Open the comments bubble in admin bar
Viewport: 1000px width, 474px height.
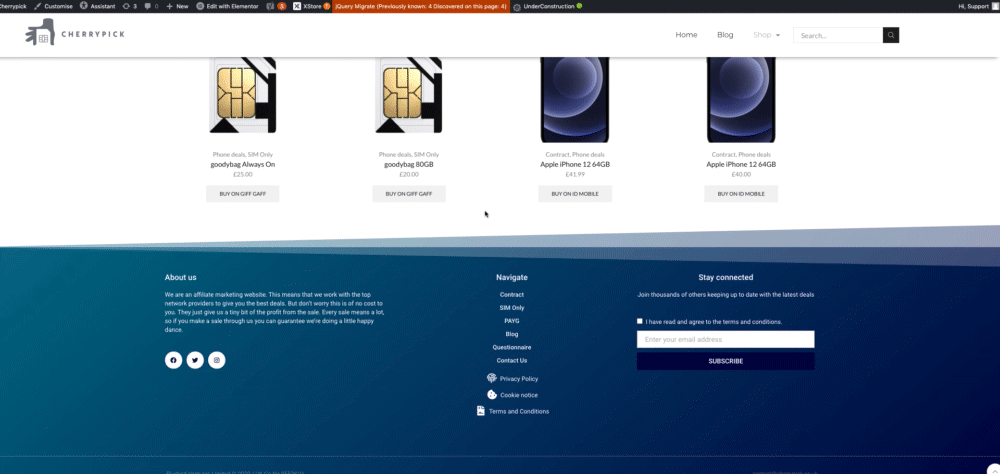(x=151, y=6)
